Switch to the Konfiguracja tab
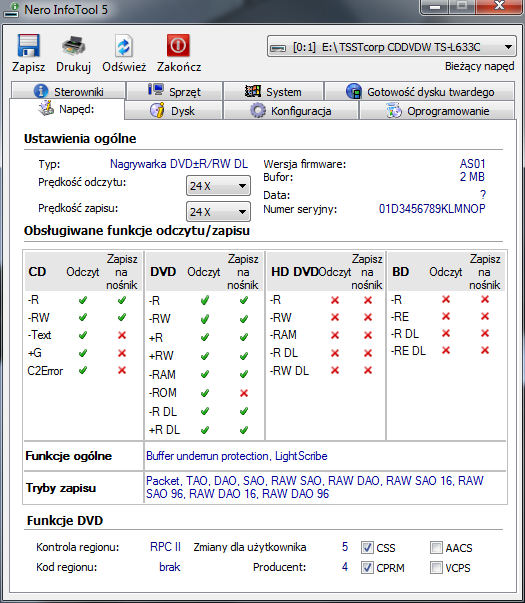Viewport: 525px width, 603px height. (x=291, y=111)
